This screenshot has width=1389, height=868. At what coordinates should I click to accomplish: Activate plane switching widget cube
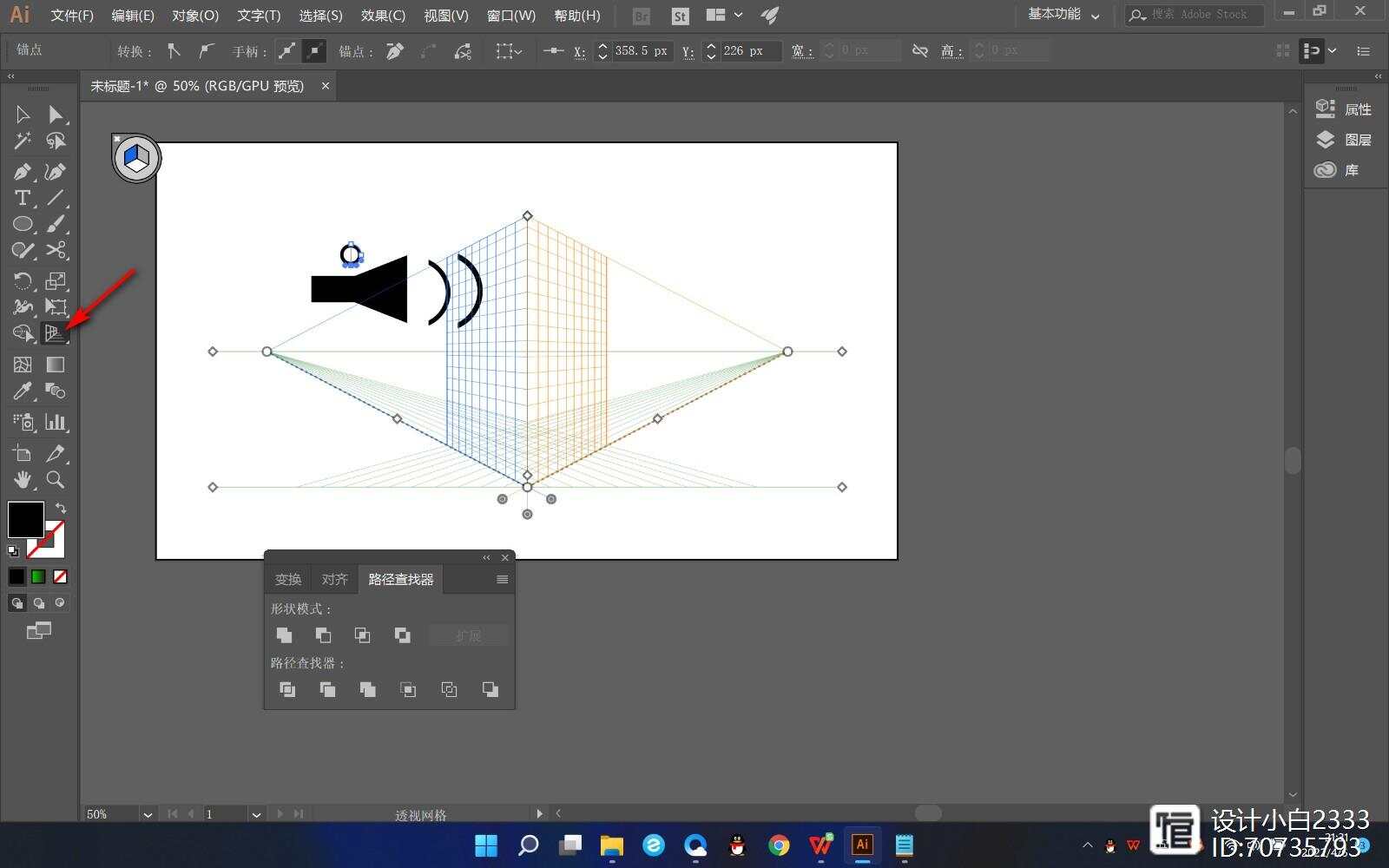(137, 158)
